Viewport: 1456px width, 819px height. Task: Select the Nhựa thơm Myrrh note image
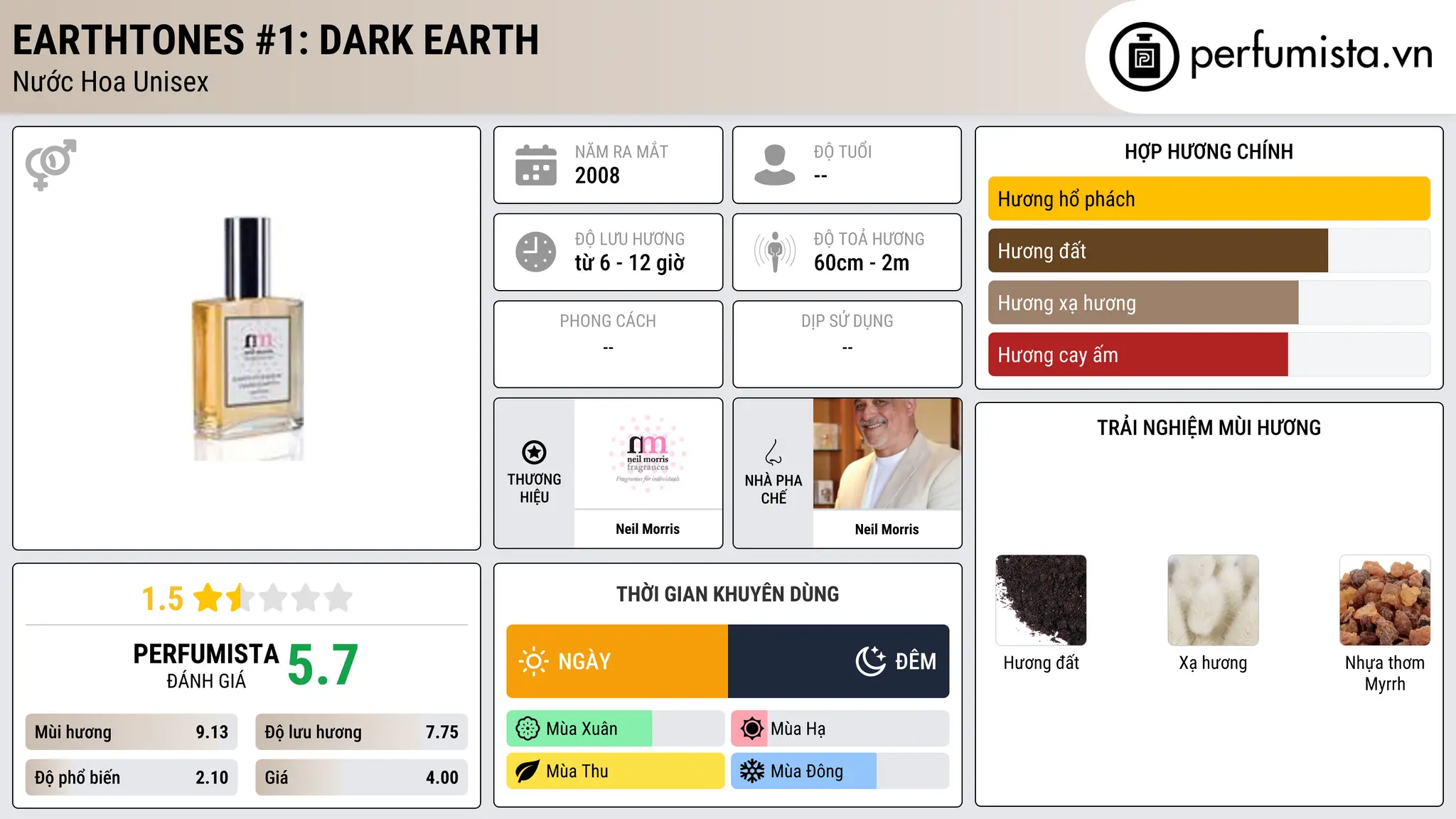tap(1385, 600)
